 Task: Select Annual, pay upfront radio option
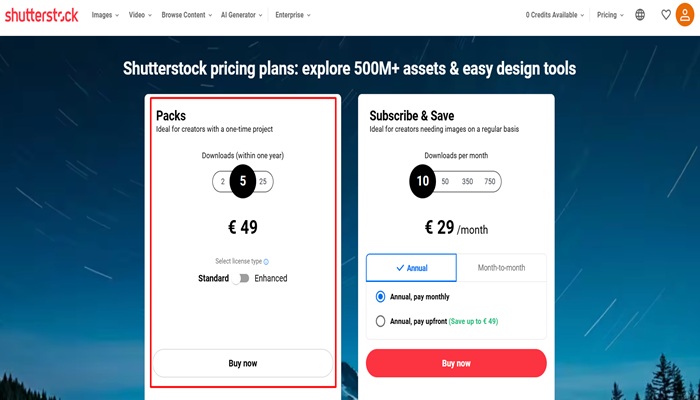pos(380,321)
